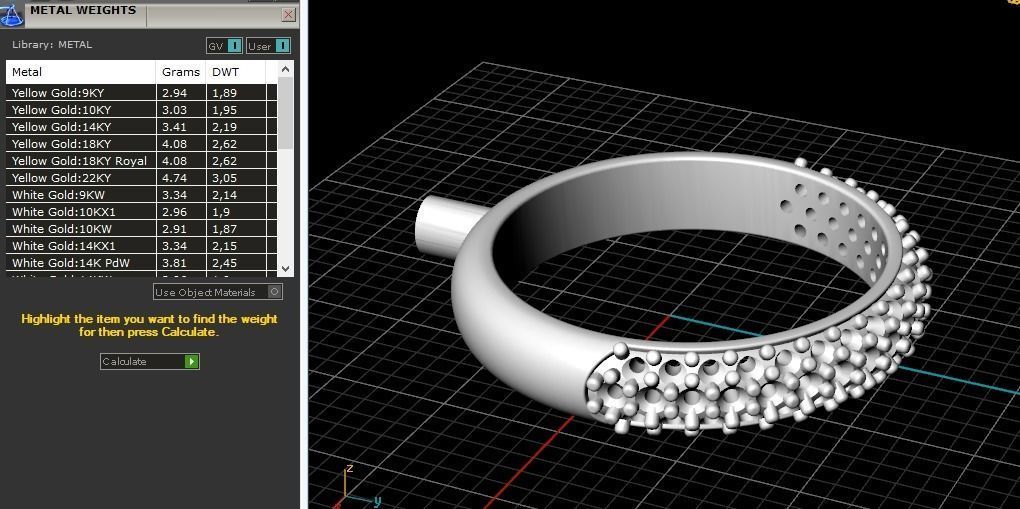Screen dimensions: 1020x509
Task: Click the 3,05 DWT value
Action: click(224, 178)
